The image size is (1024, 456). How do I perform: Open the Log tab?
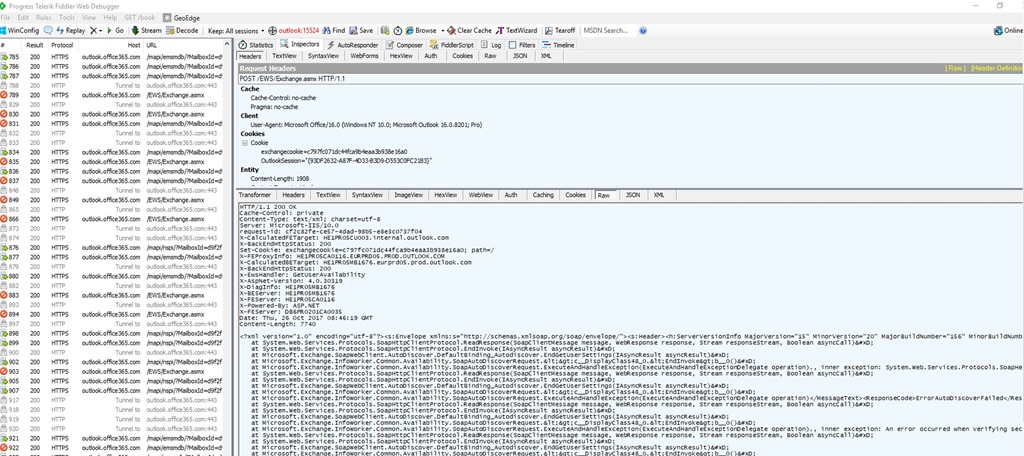(x=491, y=45)
